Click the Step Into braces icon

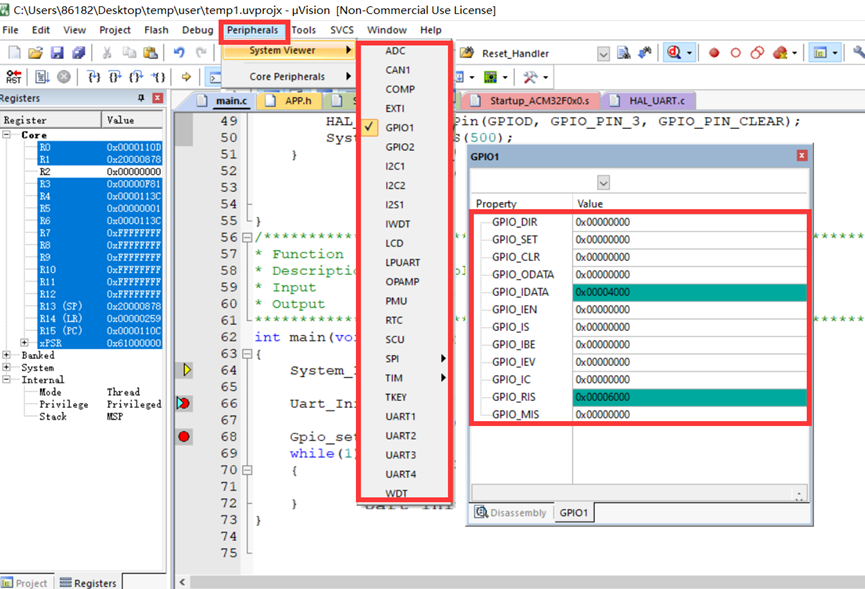pyautogui.click(x=93, y=77)
